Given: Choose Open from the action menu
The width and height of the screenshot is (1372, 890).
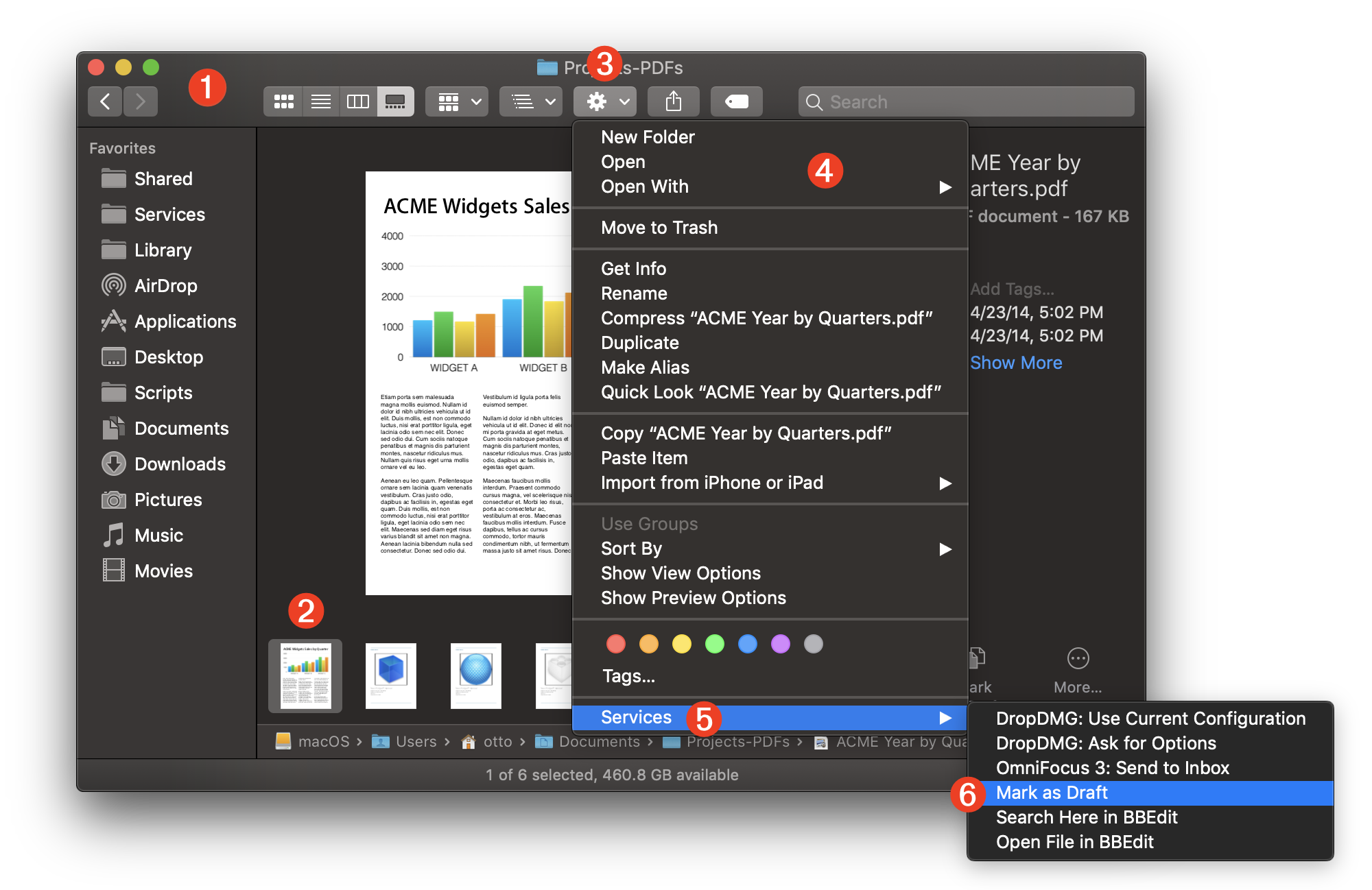Looking at the screenshot, I should point(770,162).
